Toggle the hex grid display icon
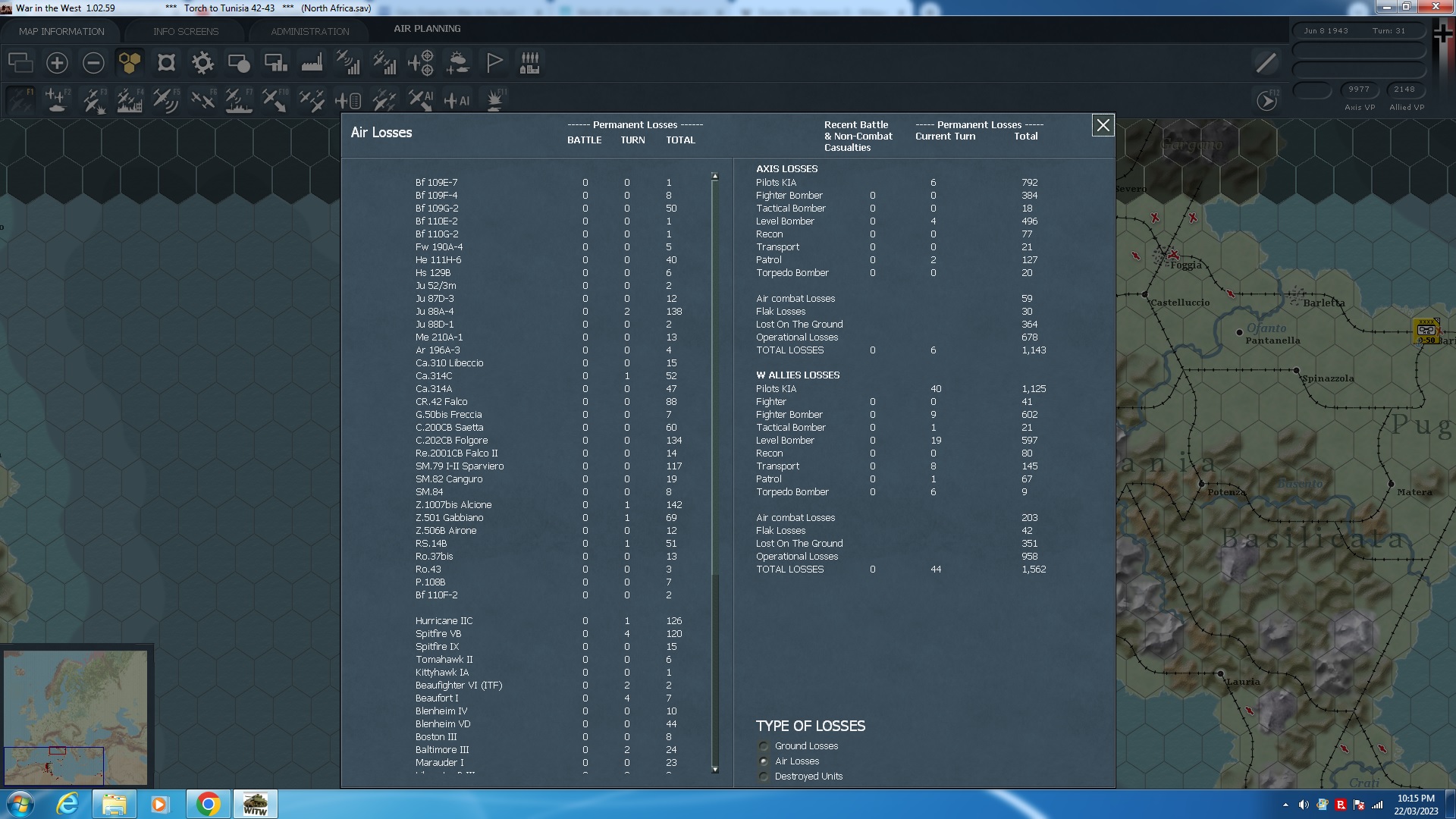 pos(129,63)
